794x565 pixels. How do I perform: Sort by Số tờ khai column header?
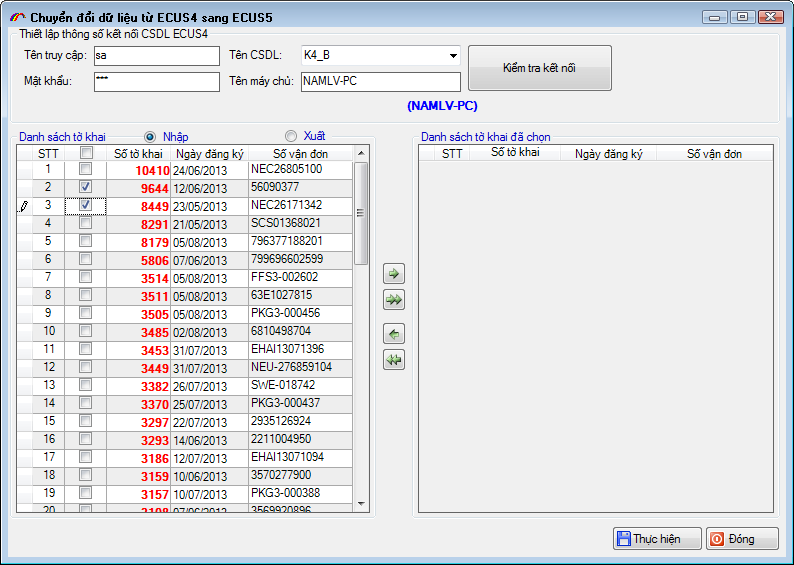pos(138,154)
